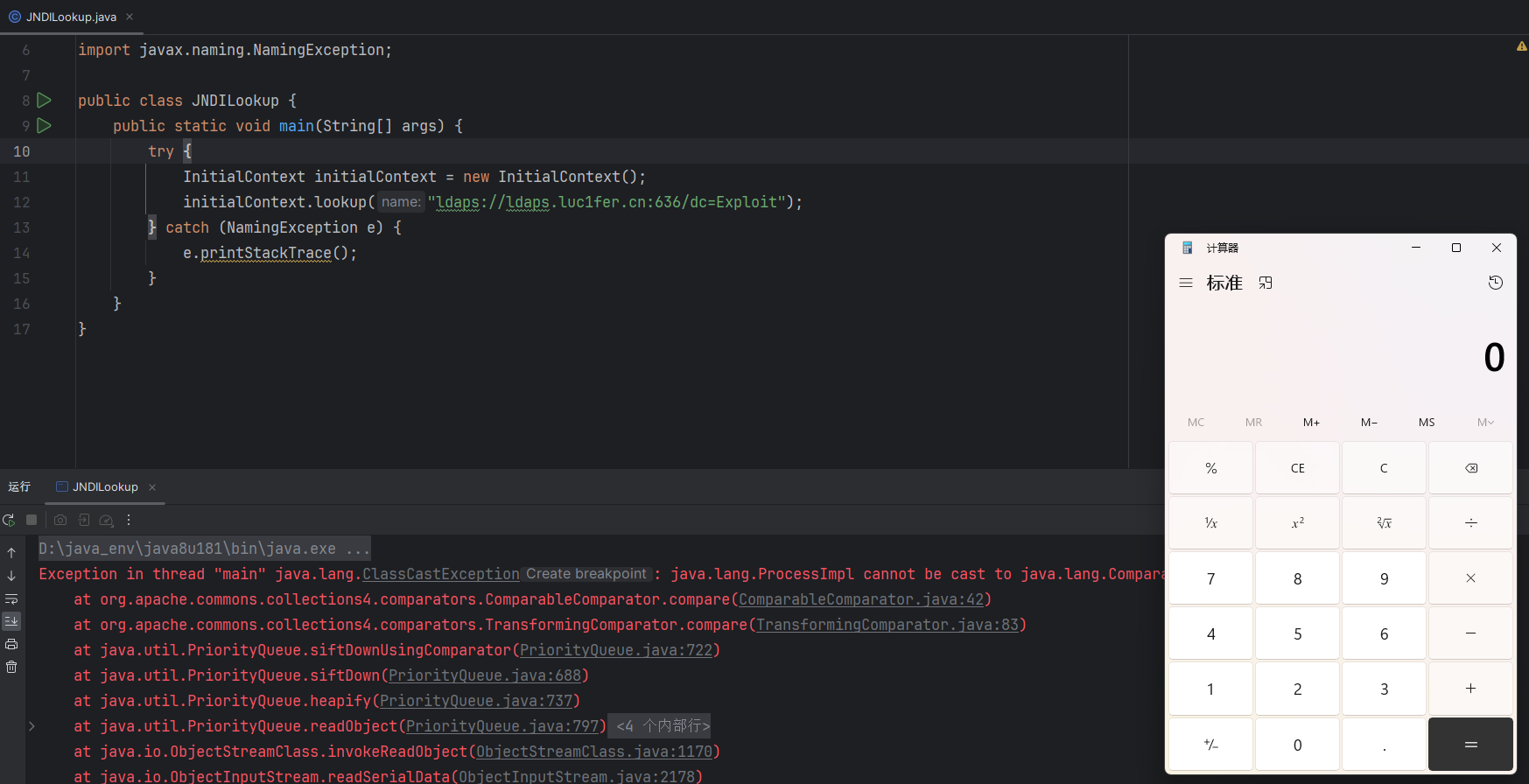Click the 运行 tool window label
Viewport: 1529px width, 784px height.
coord(19,486)
